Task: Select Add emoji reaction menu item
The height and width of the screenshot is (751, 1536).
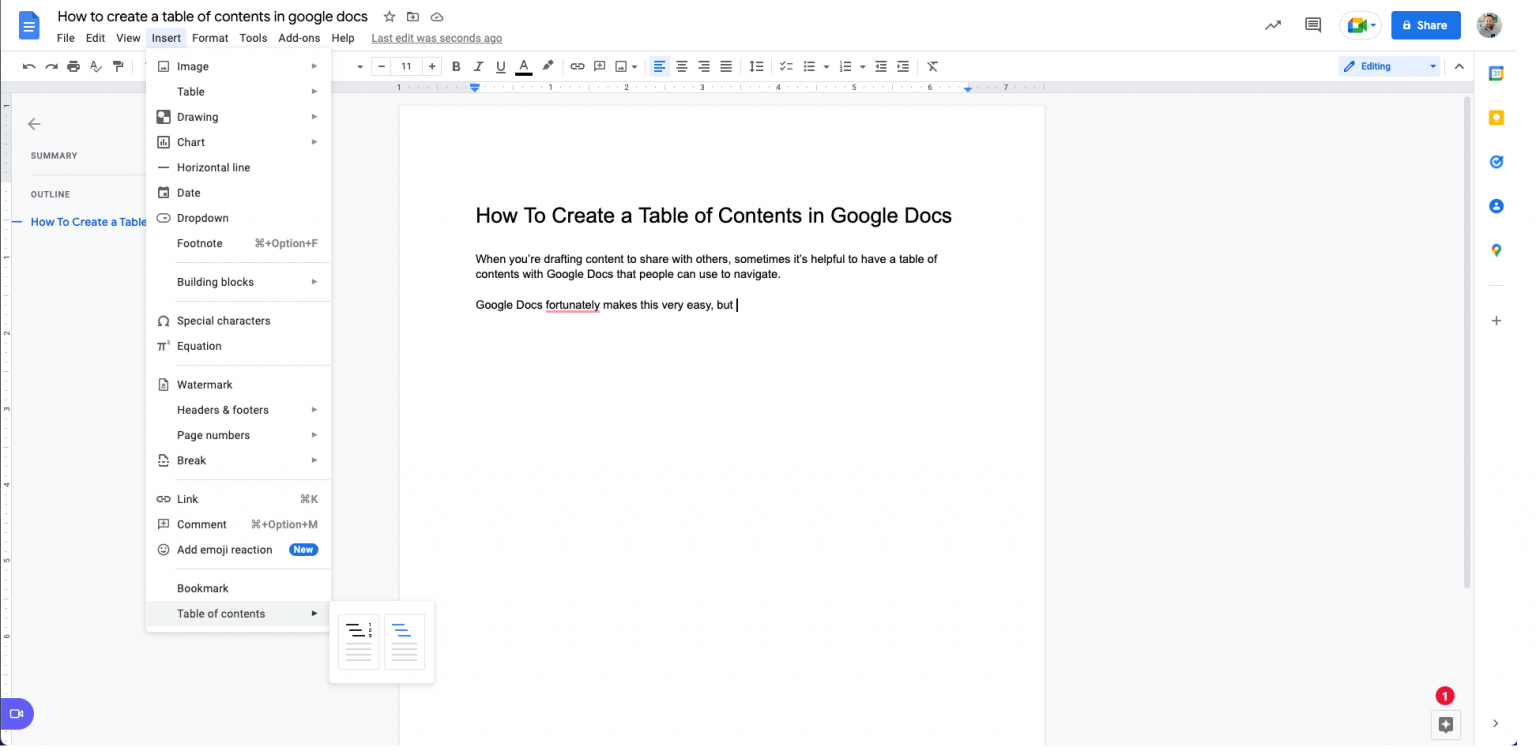Action: pyautogui.click(x=238, y=550)
